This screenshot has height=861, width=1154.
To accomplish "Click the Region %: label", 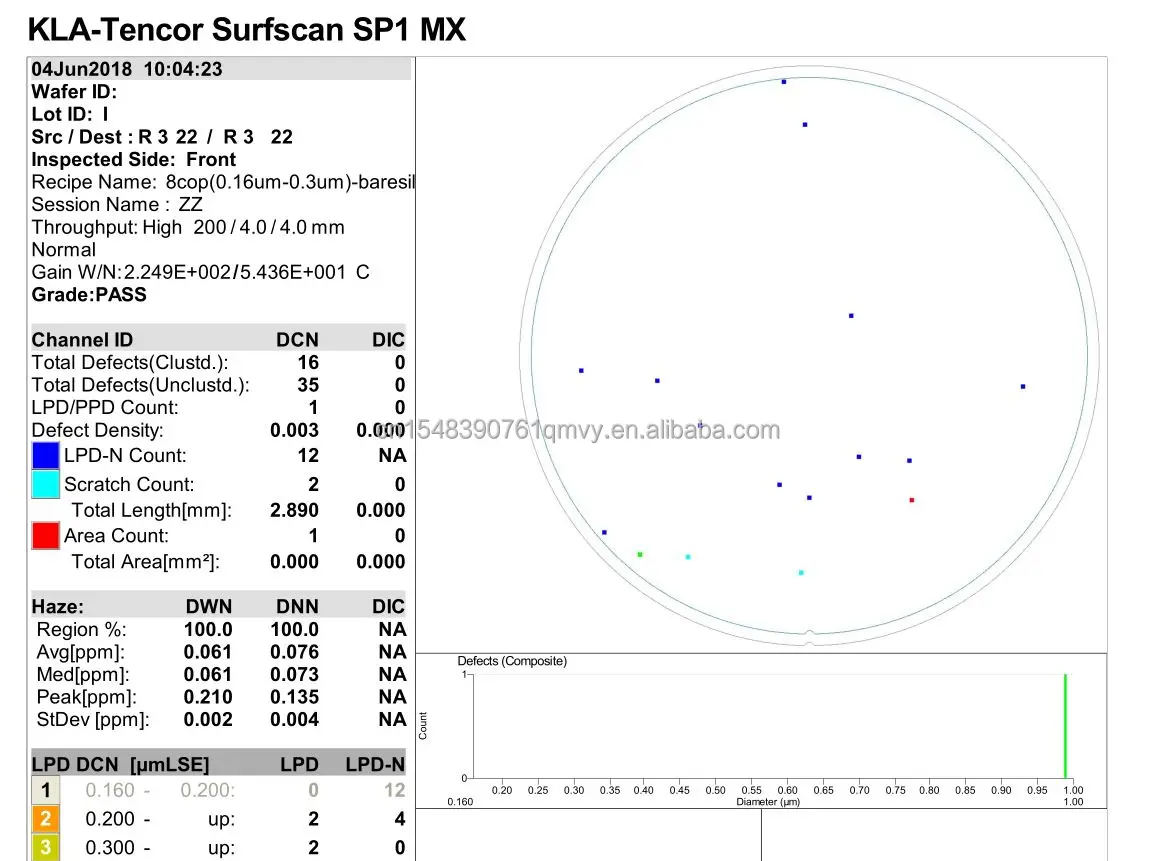I will coord(82,629).
